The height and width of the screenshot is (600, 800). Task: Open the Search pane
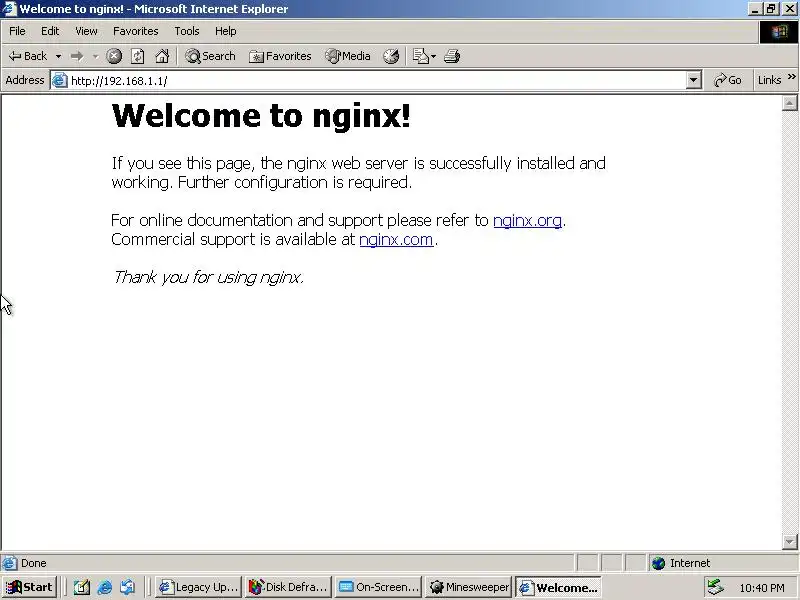pyautogui.click(x=210, y=56)
